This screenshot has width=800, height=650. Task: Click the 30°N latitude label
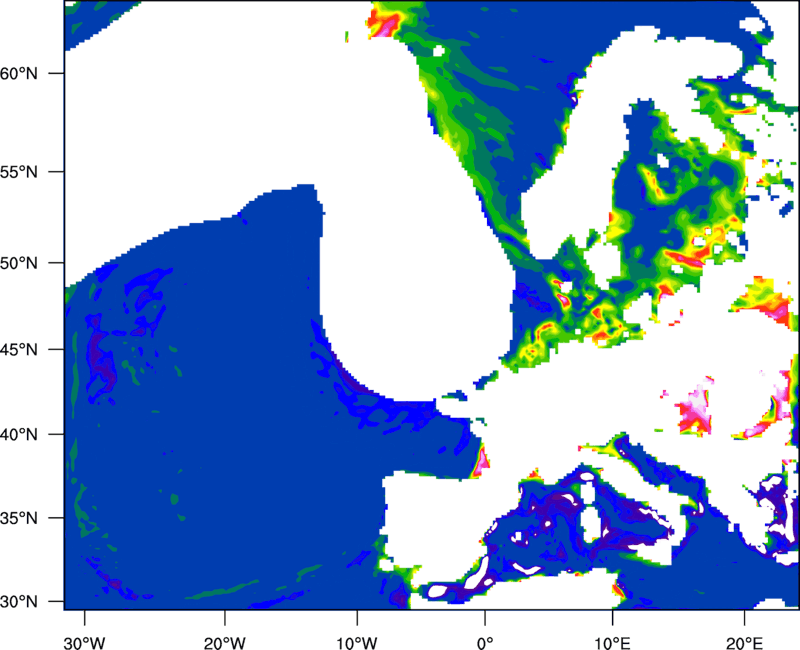click(19, 602)
